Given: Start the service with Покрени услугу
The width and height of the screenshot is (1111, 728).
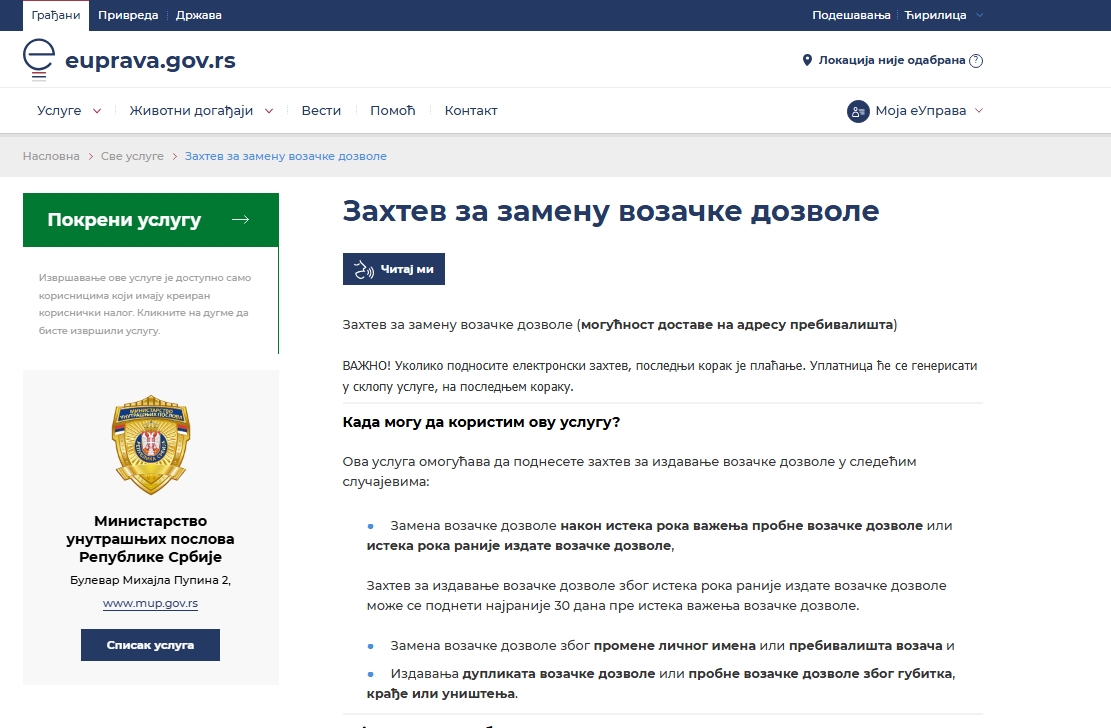Looking at the screenshot, I should click(151, 220).
